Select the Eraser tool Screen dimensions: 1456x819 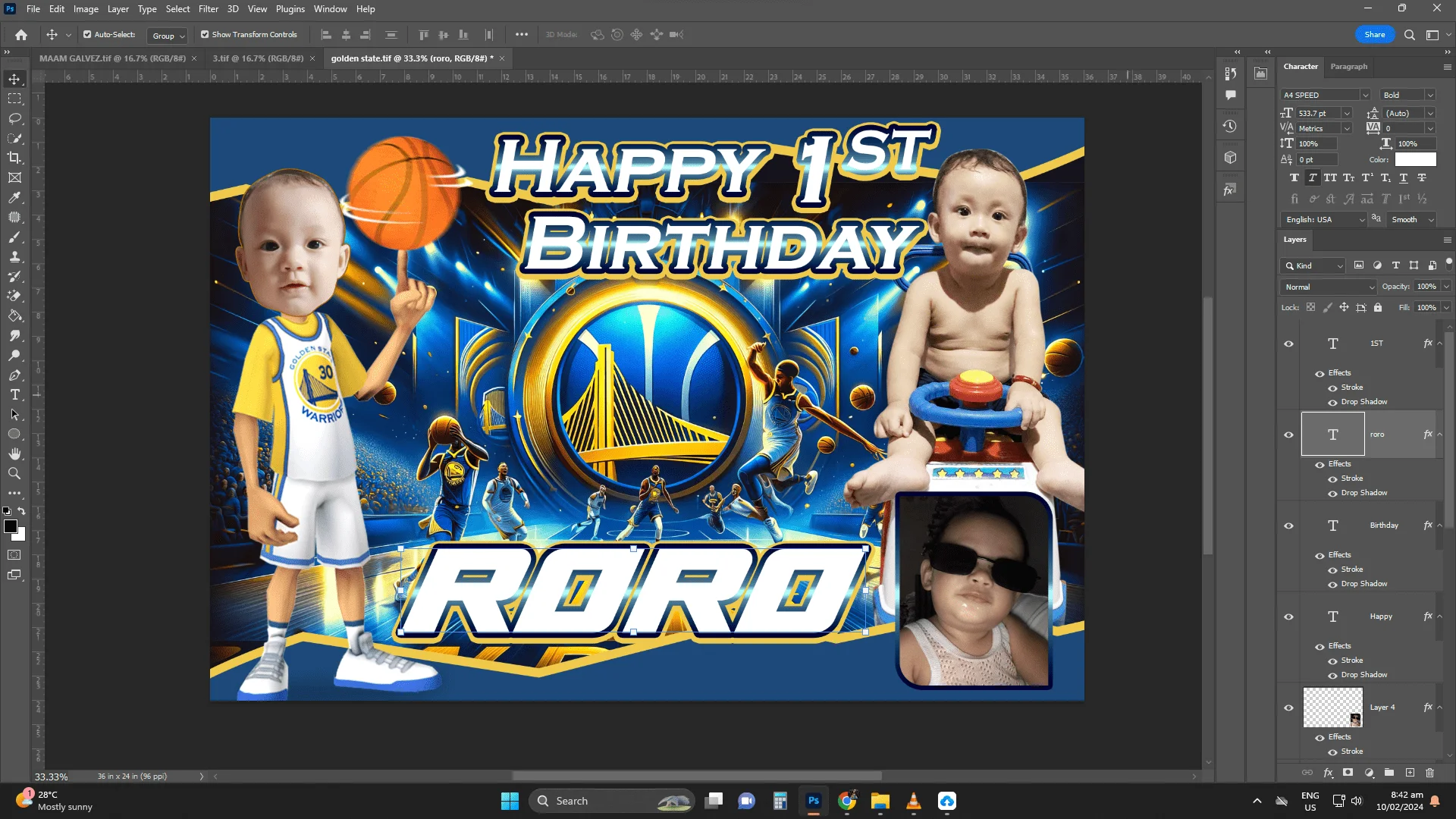tap(14, 297)
